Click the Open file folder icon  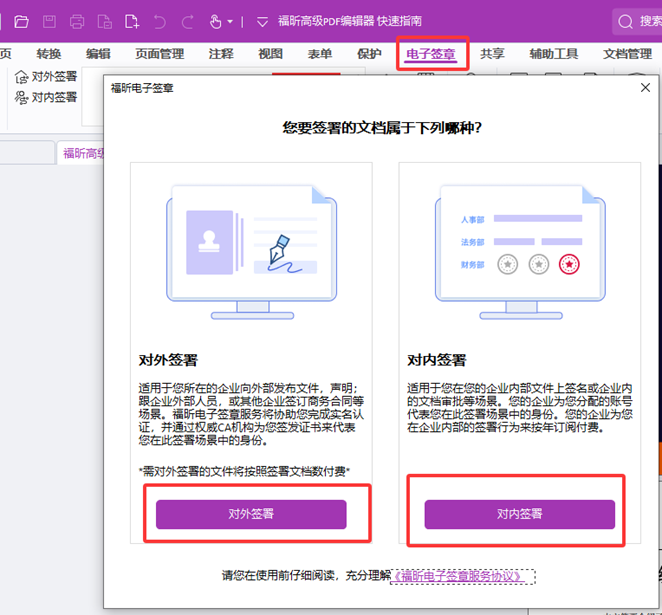click(21, 21)
